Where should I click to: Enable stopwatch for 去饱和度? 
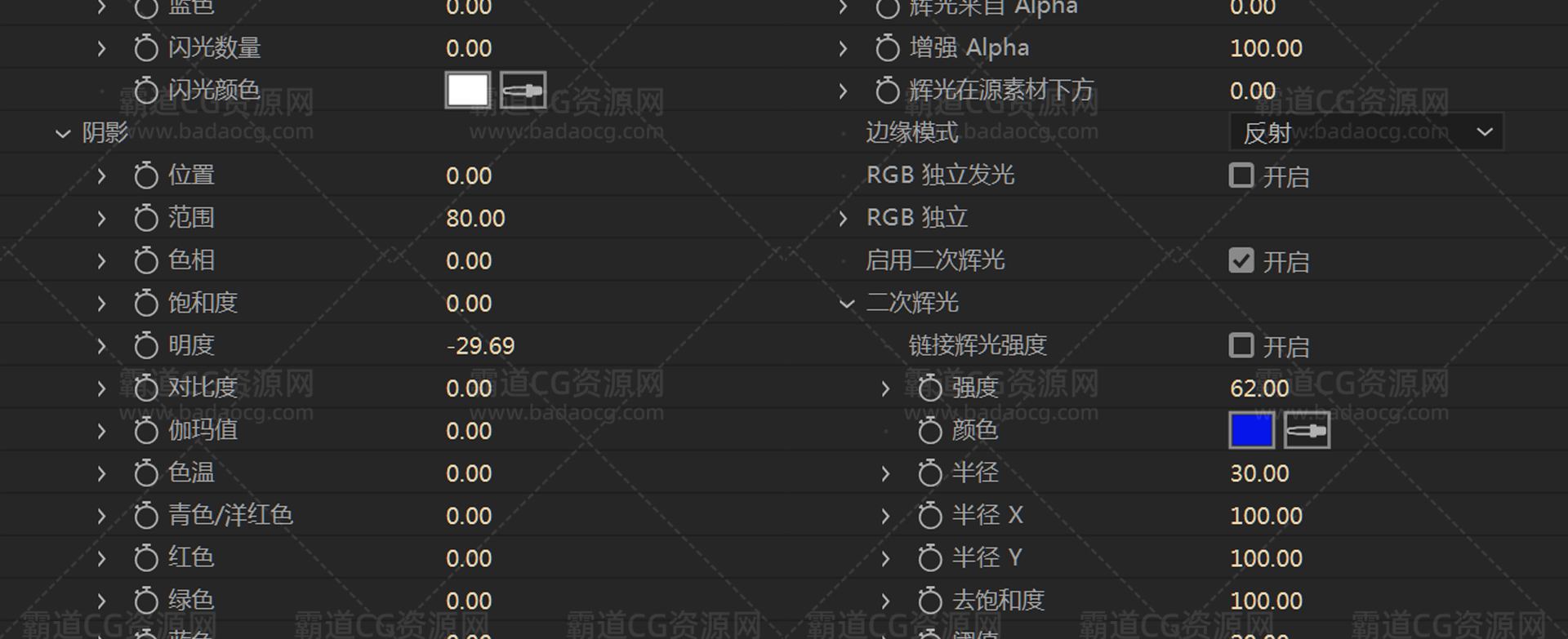click(929, 601)
